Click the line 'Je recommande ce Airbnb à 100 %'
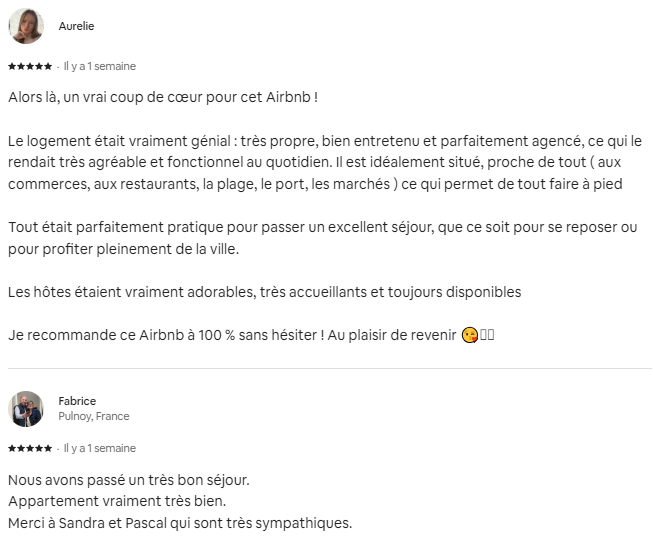This screenshot has width=653, height=540. (232, 335)
